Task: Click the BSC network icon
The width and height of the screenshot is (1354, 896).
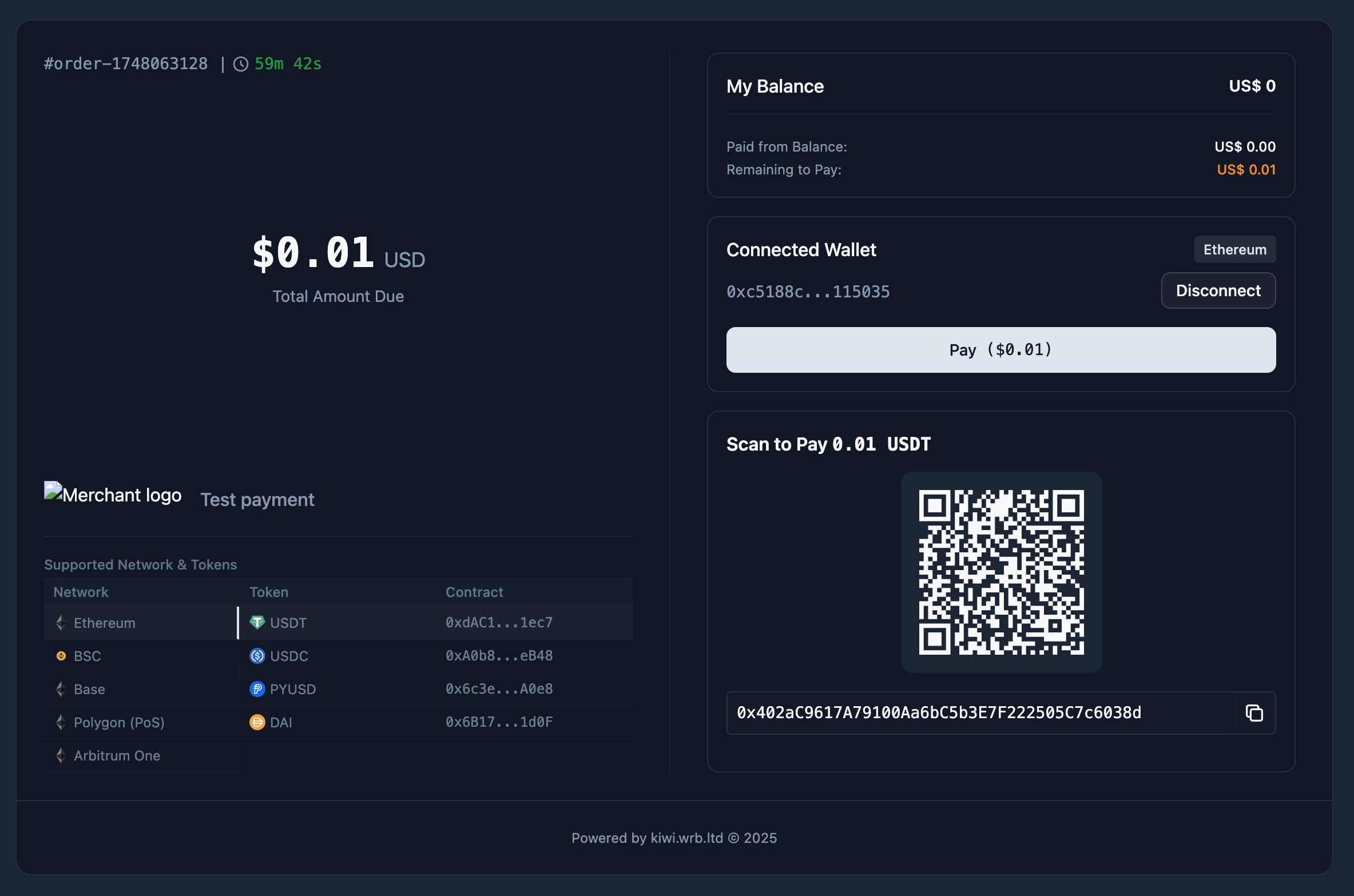Action: pyautogui.click(x=61, y=656)
